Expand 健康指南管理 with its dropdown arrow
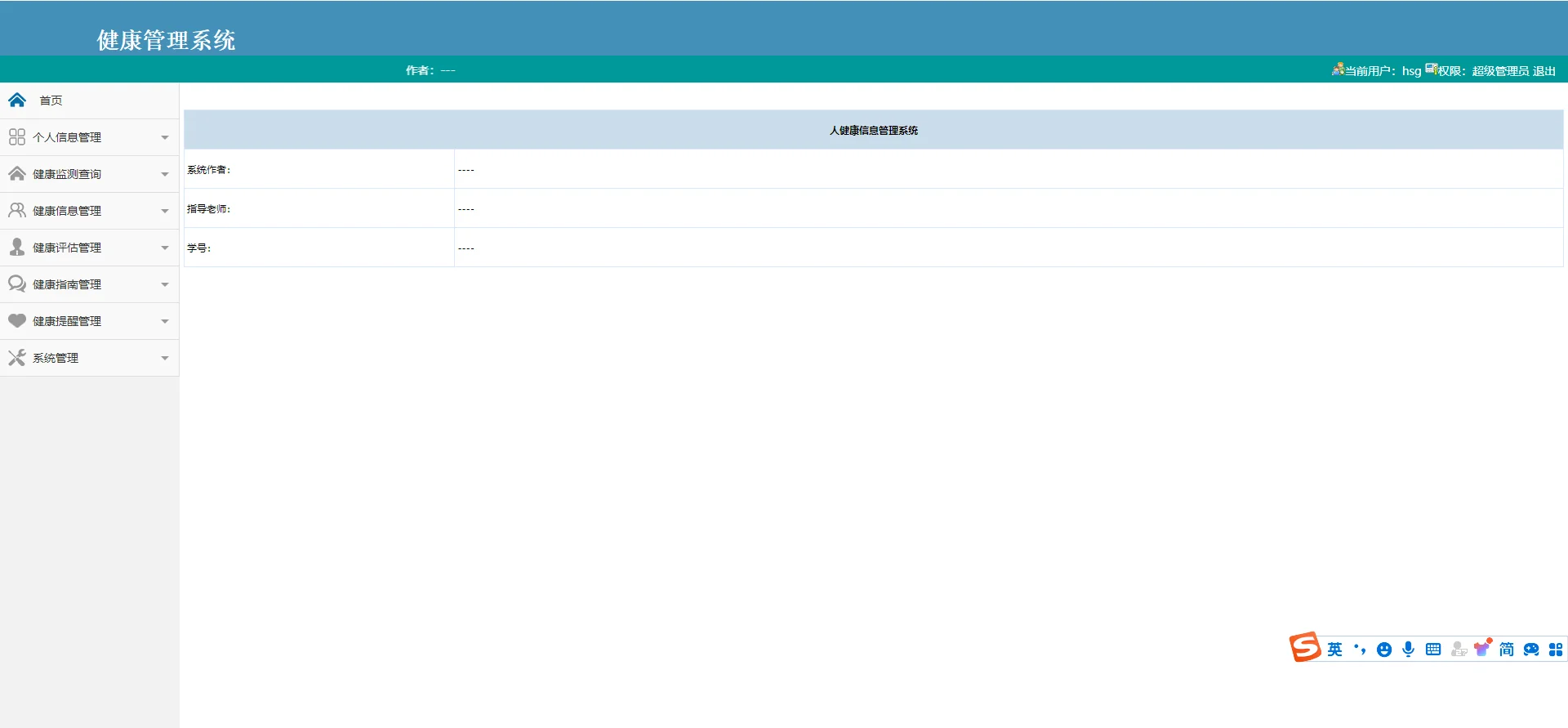The width and height of the screenshot is (1568, 728). pyautogui.click(x=165, y=284)
